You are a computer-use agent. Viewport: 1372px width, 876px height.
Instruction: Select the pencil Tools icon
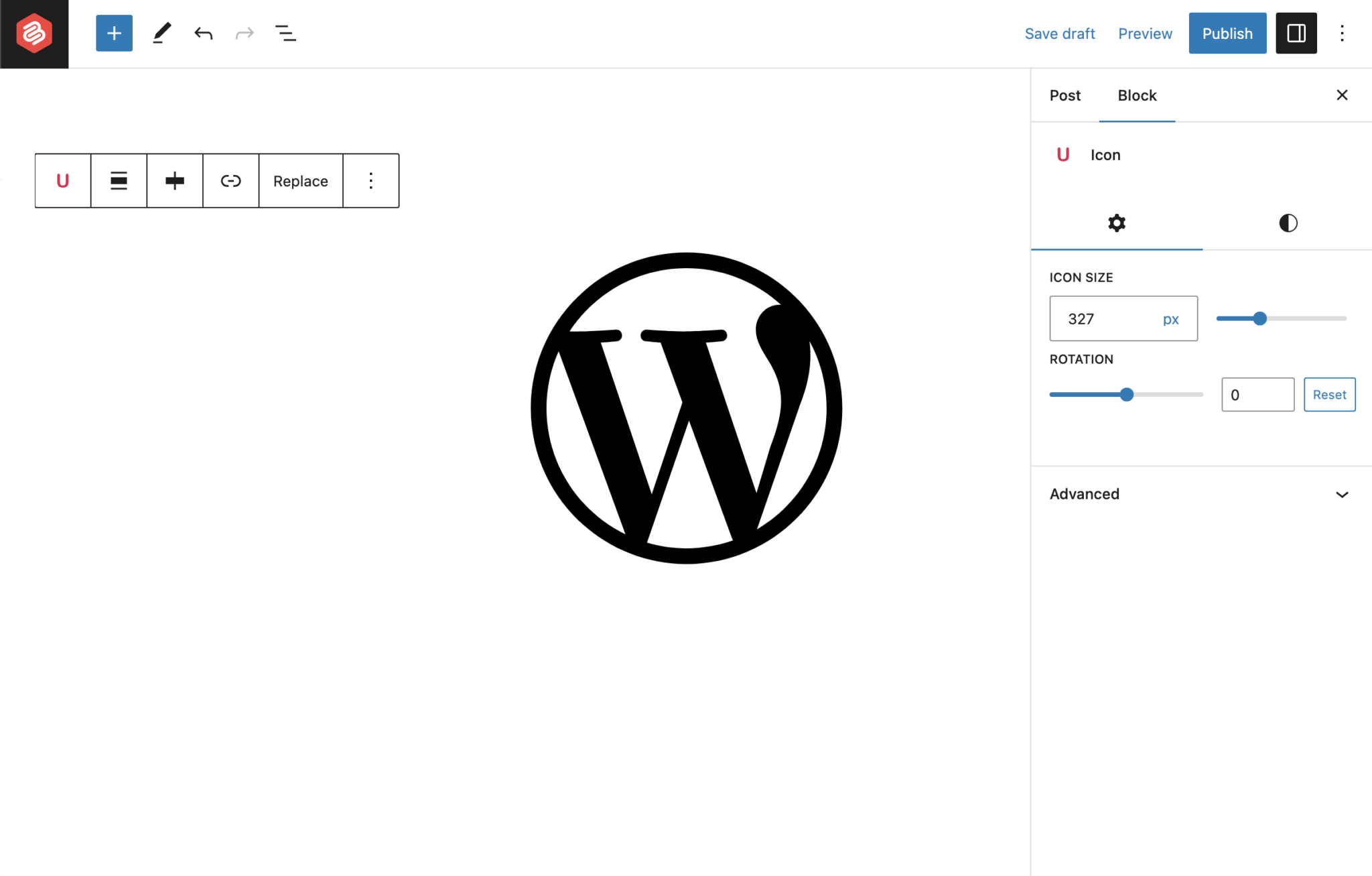click(x=161, y=33)
